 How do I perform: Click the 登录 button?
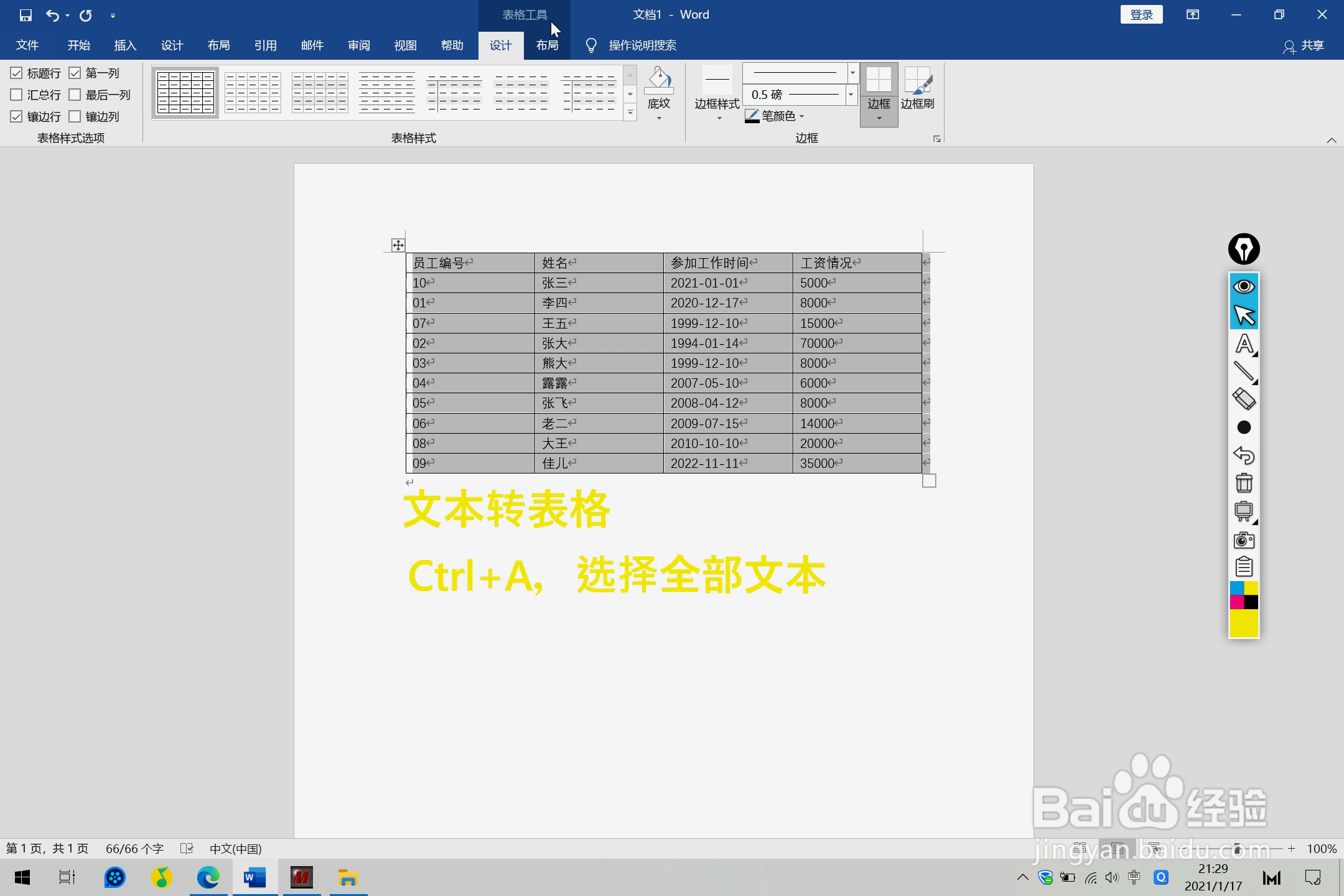click(x=1141, y=14)
